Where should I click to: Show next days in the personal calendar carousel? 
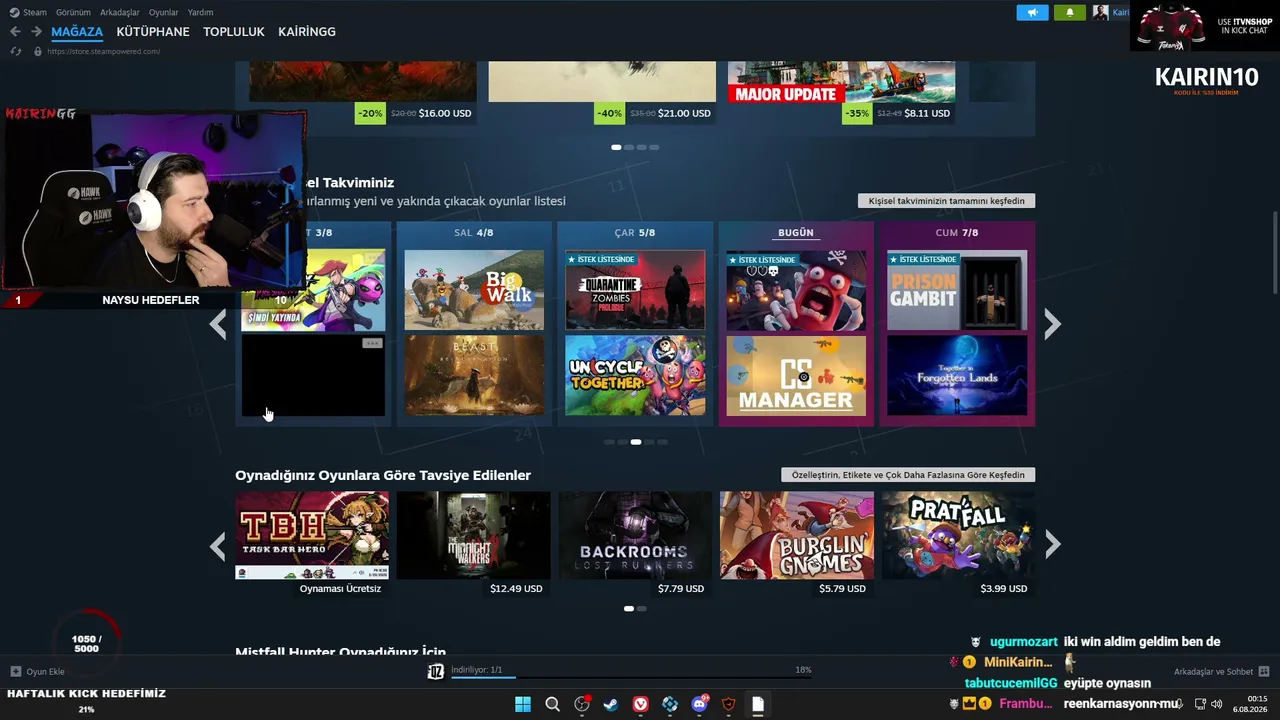coord(1052,324)
